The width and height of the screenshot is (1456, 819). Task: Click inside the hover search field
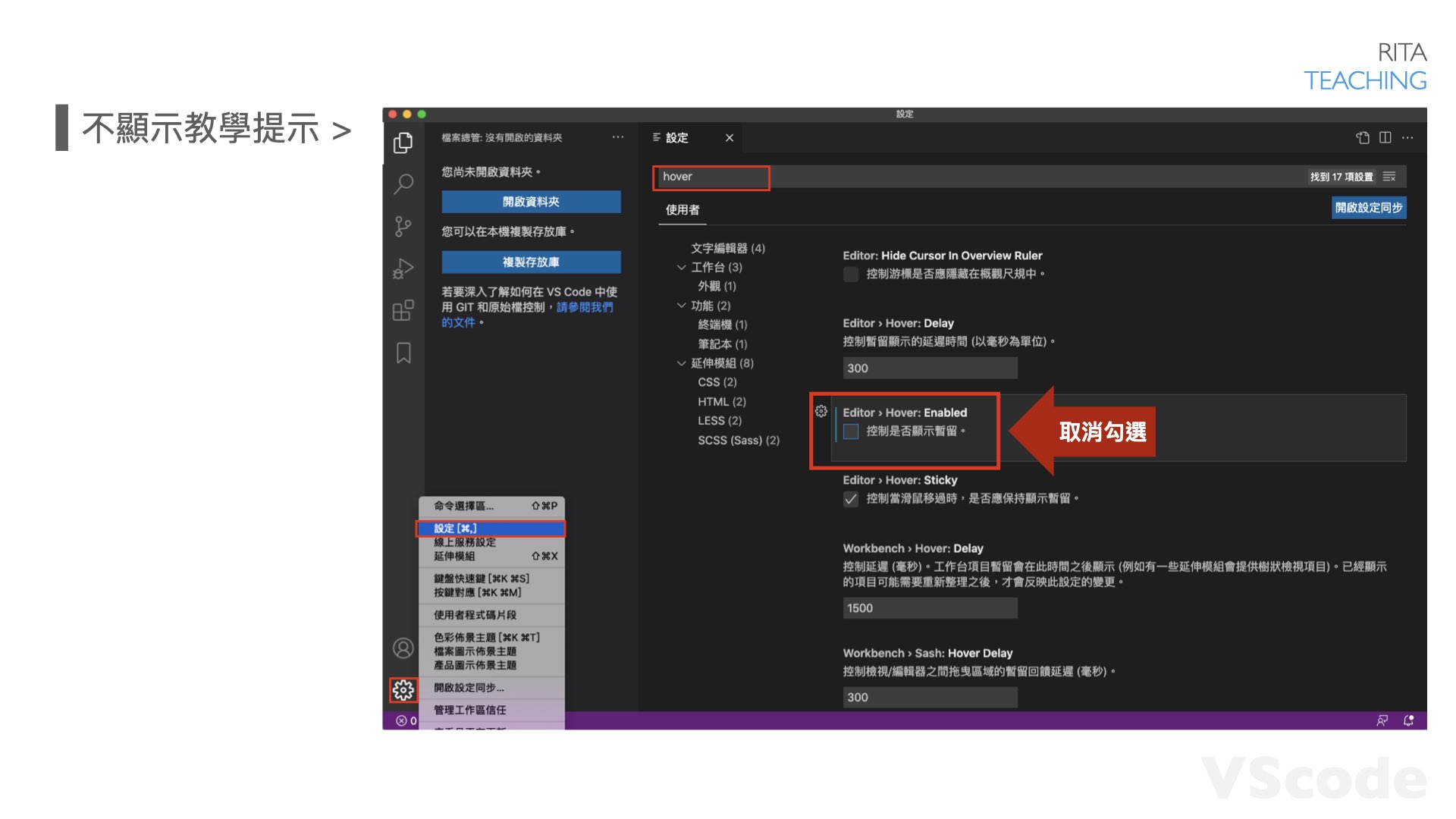click(711, 177)
